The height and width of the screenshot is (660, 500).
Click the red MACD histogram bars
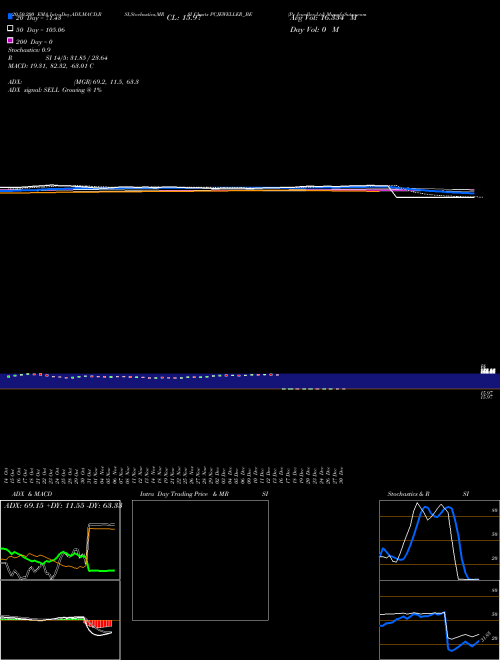pyautogui.click(x=98, y=624)
